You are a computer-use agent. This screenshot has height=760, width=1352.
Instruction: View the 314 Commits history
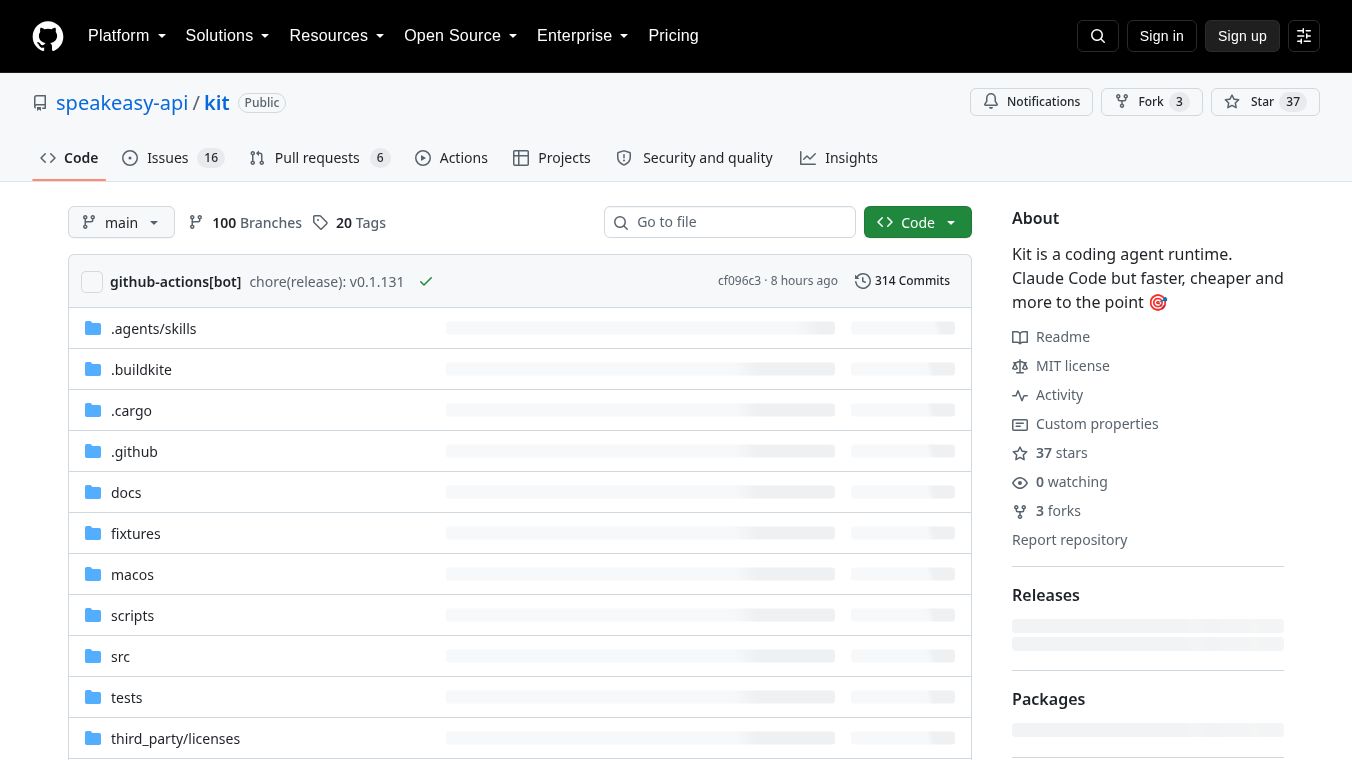(902, 281)
